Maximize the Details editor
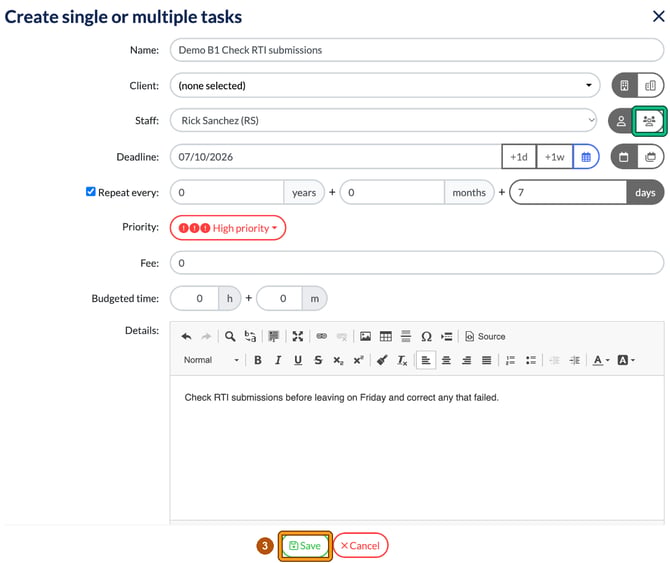The width and height of the screenshot is (670, 563). (298, 337)
